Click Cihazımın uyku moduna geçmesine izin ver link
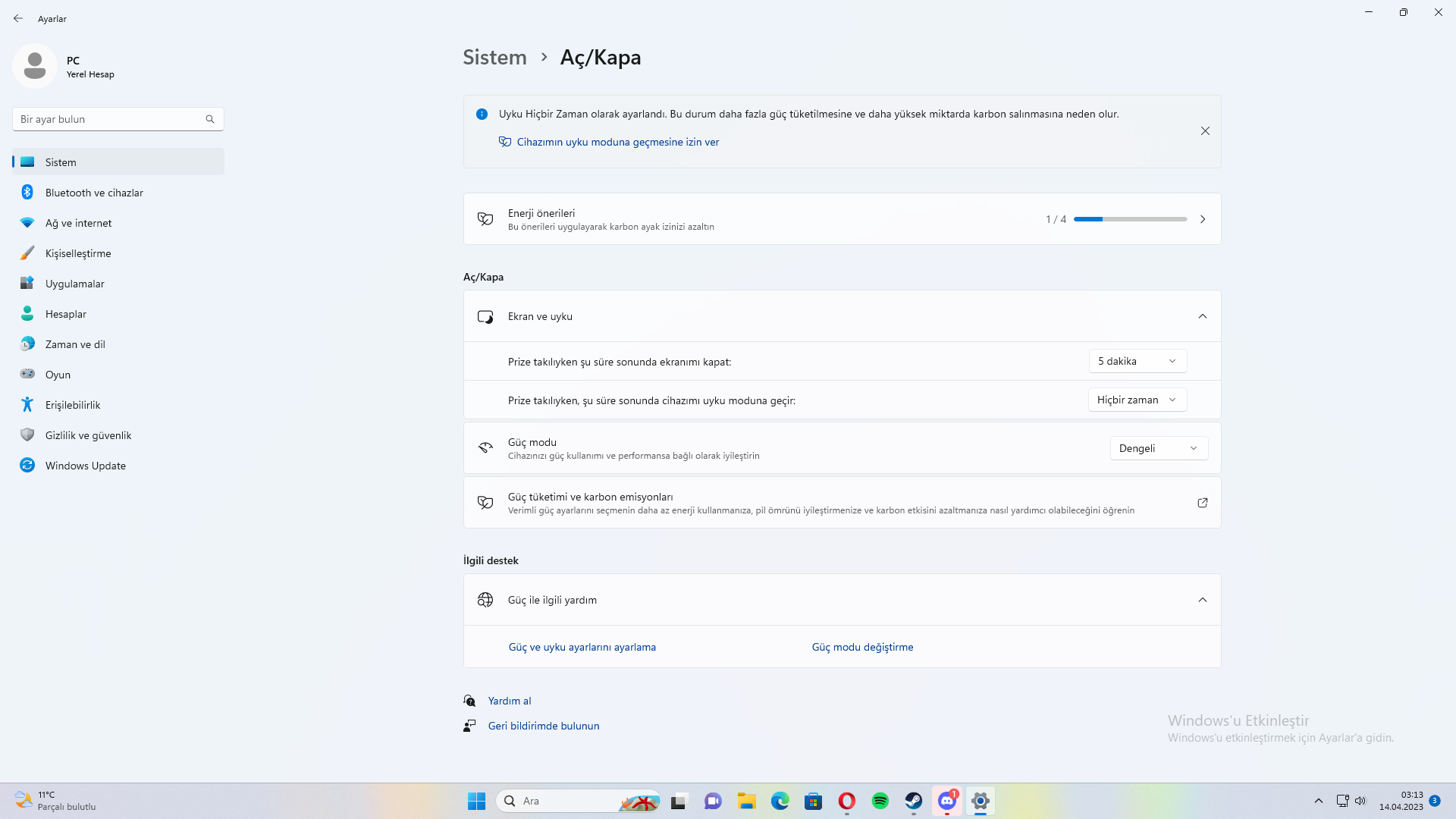This screenshot has width=1456, height=819. click(617, 142)
